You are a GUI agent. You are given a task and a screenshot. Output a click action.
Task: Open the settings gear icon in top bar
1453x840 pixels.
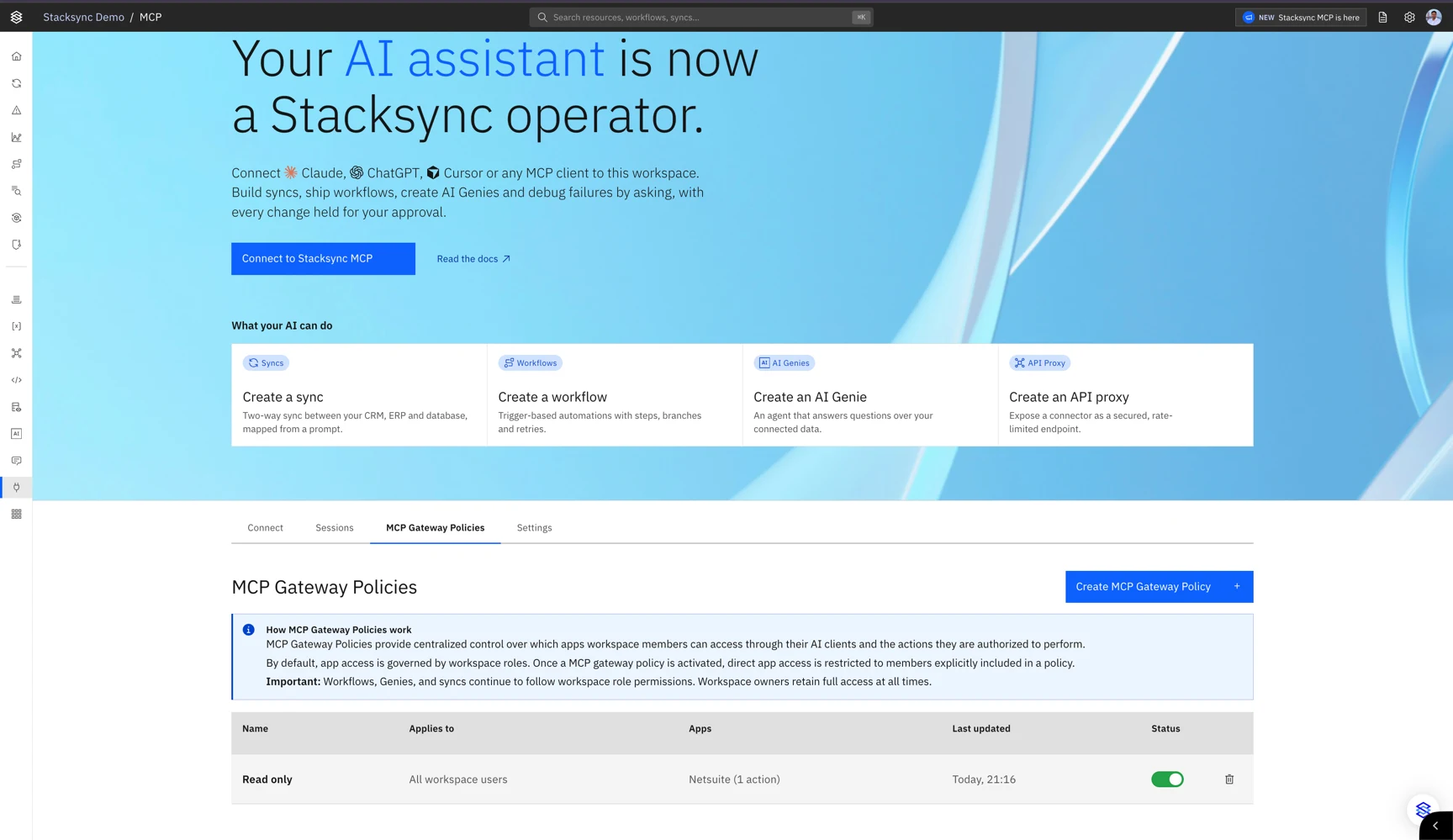coord(1409,17)
